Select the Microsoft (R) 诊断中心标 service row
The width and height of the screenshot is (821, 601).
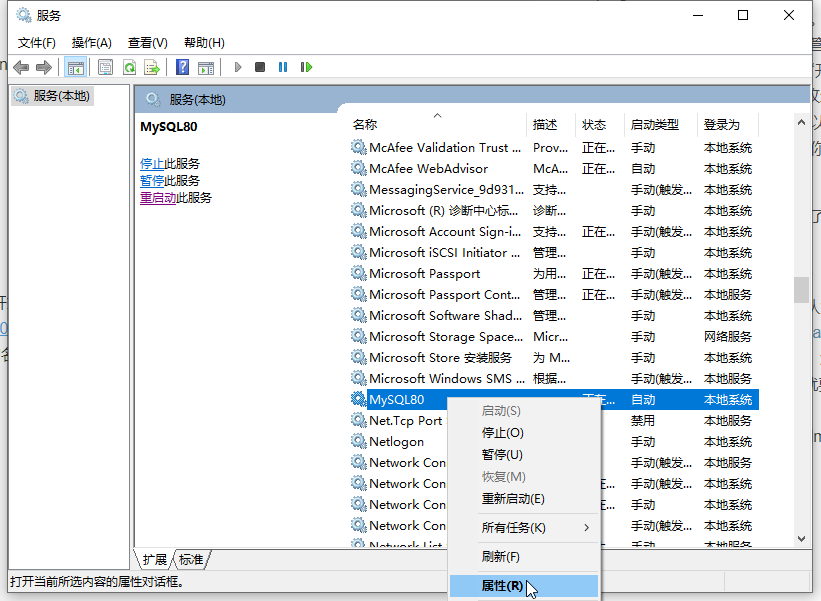point(554,210)
